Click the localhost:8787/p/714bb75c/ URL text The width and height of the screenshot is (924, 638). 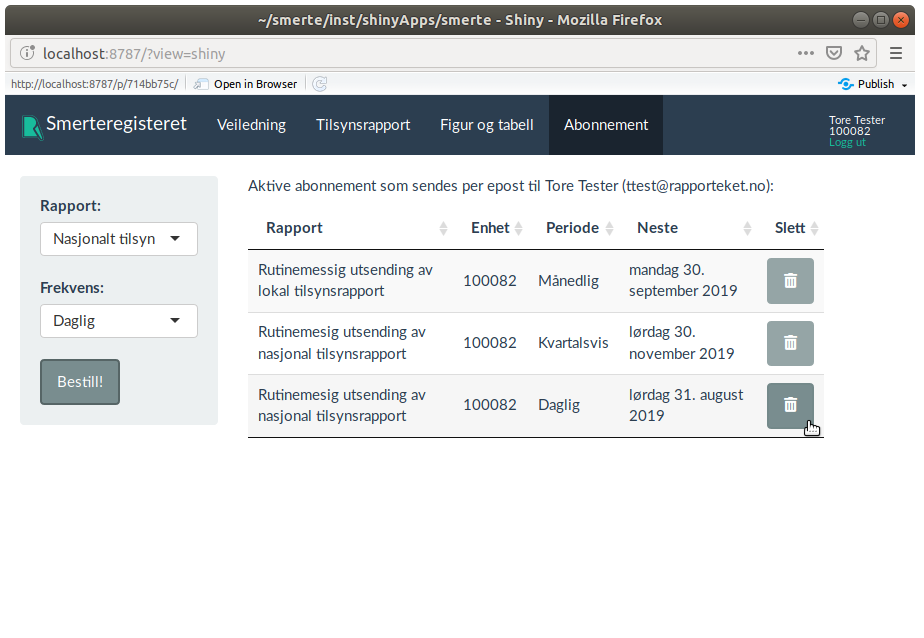point(94,84)
